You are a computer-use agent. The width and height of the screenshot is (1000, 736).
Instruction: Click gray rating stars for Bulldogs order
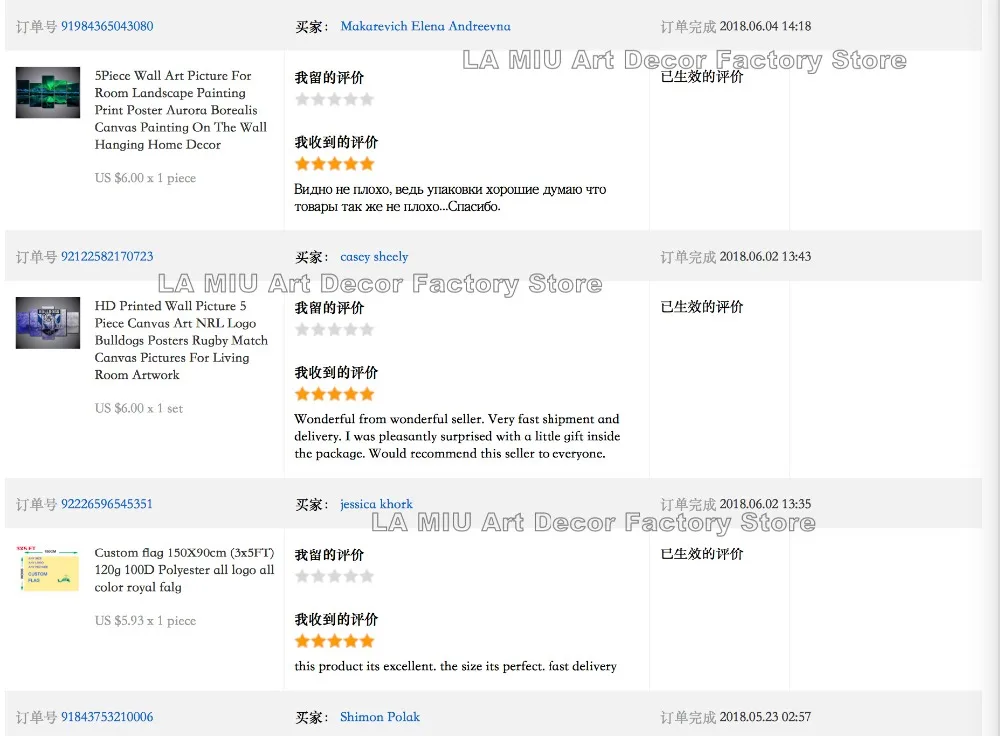(334, 329)
